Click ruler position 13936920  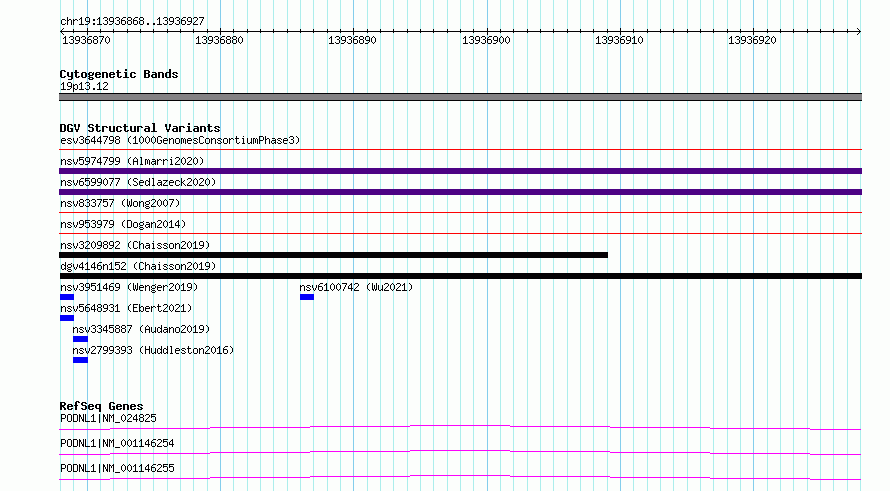[x=753, y=40]
